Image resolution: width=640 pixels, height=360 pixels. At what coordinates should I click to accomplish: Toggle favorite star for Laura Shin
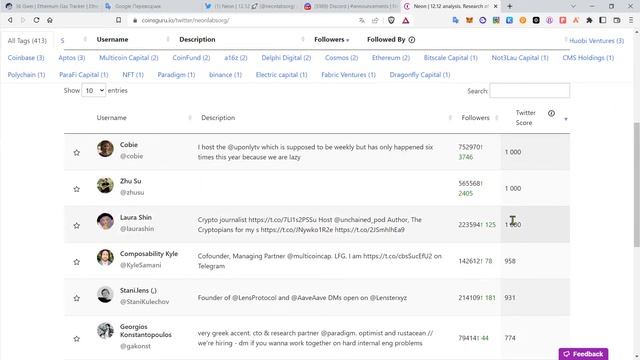click(x=76, y=225)
